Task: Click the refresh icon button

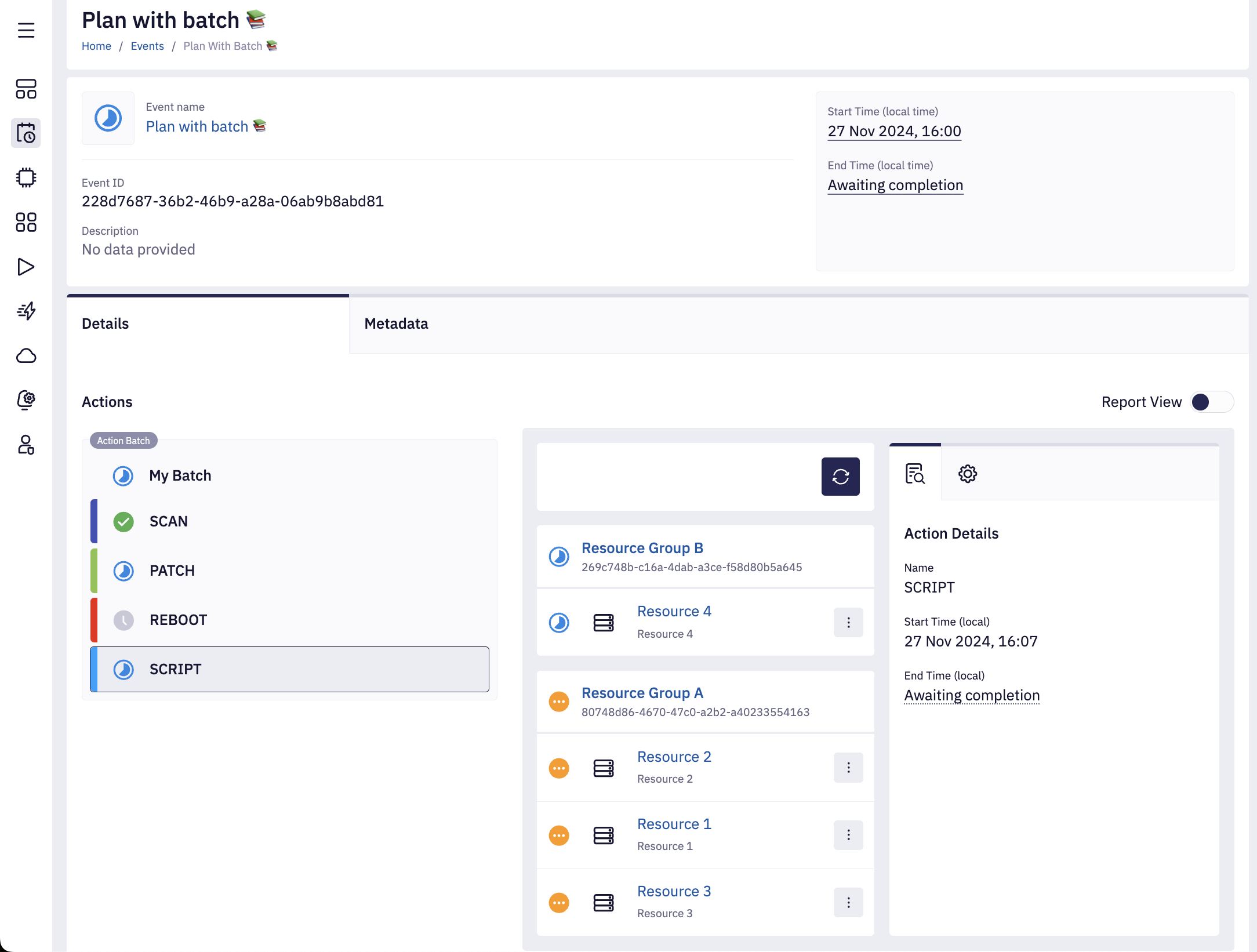Action: tap(840, 477)
